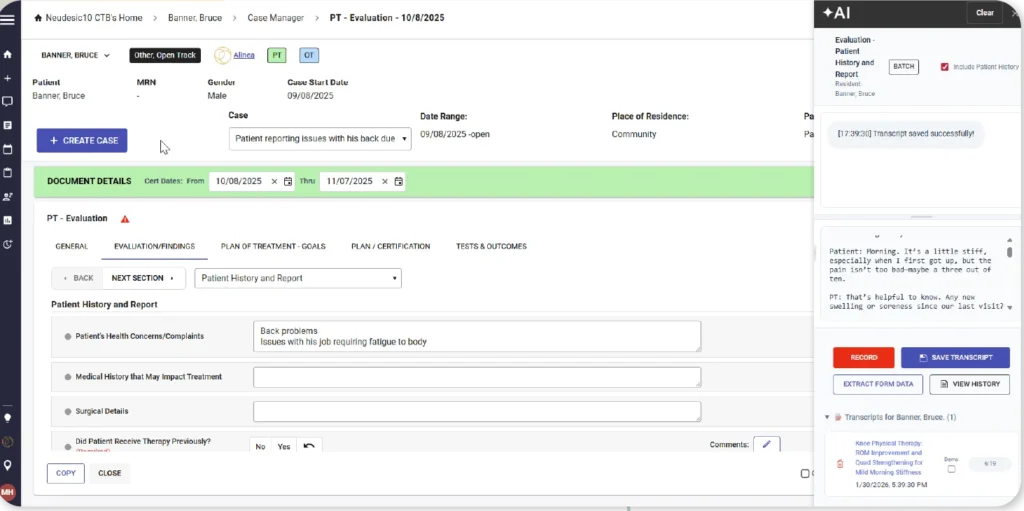Clear the From cert date

click(274, 182)
